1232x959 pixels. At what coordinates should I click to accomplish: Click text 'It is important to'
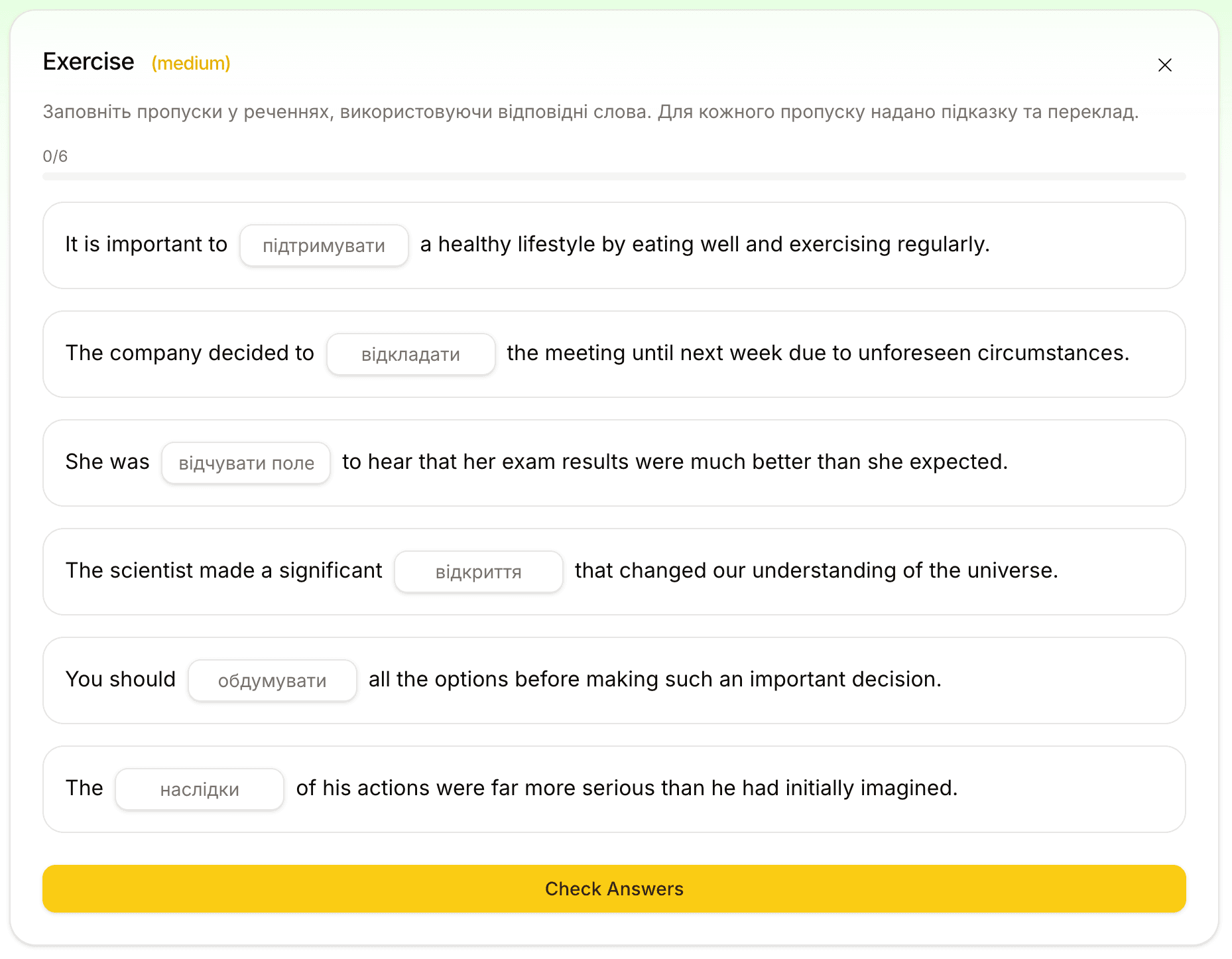pyautogui.click(x=147, y=244)
